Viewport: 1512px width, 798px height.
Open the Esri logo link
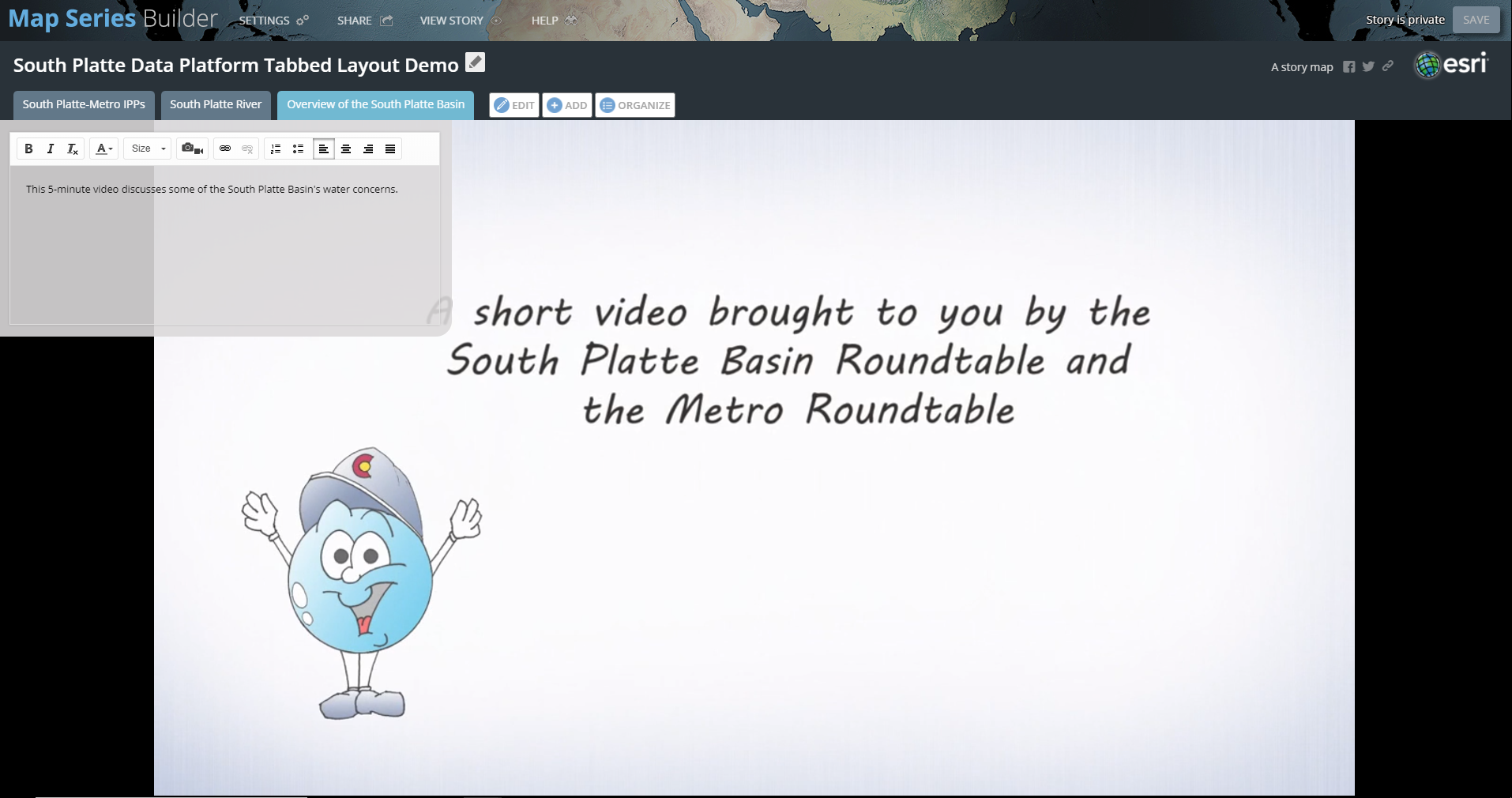point(1452,64)
